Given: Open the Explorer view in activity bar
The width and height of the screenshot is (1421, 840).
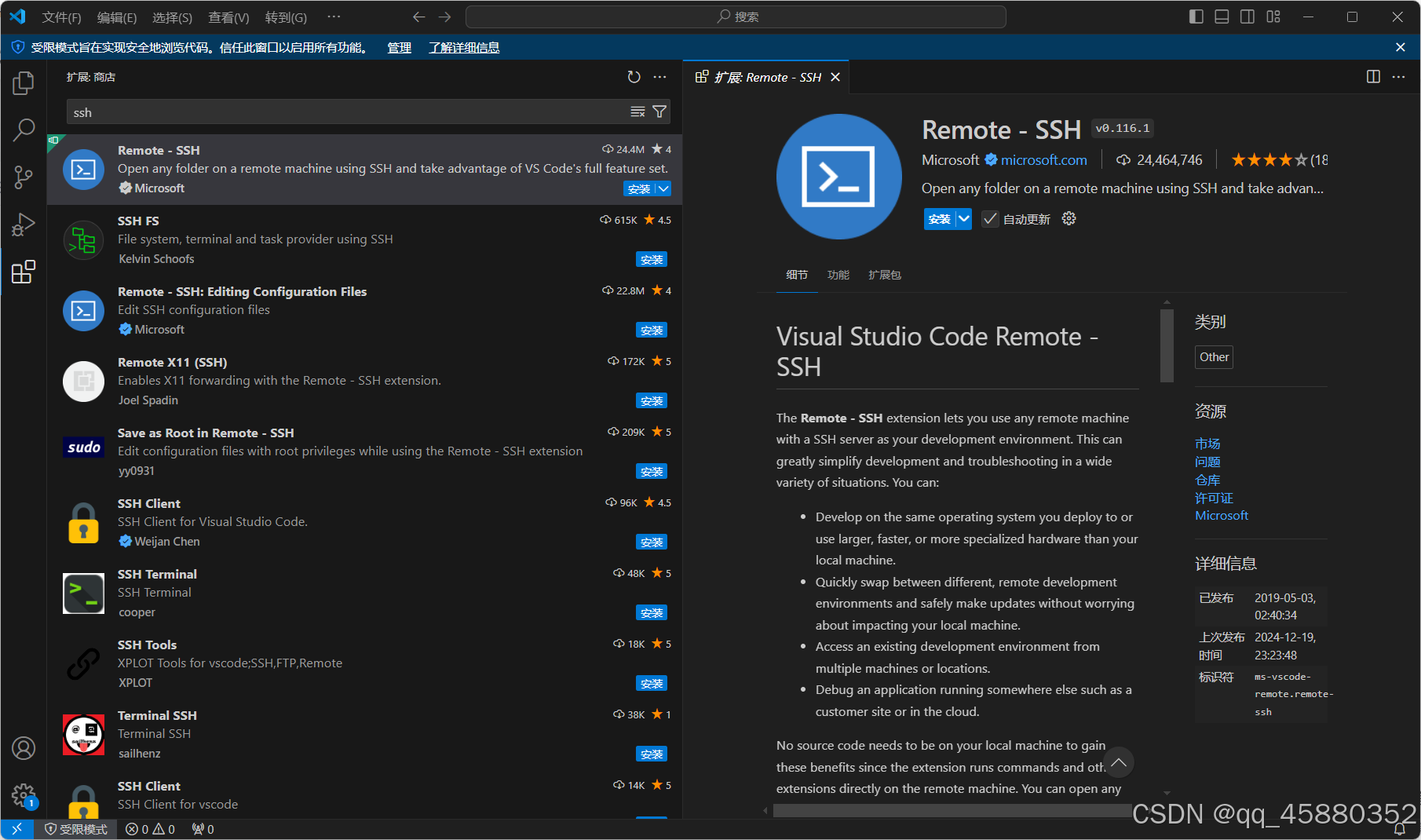Looking at the screenshot, I should (24, 82).
